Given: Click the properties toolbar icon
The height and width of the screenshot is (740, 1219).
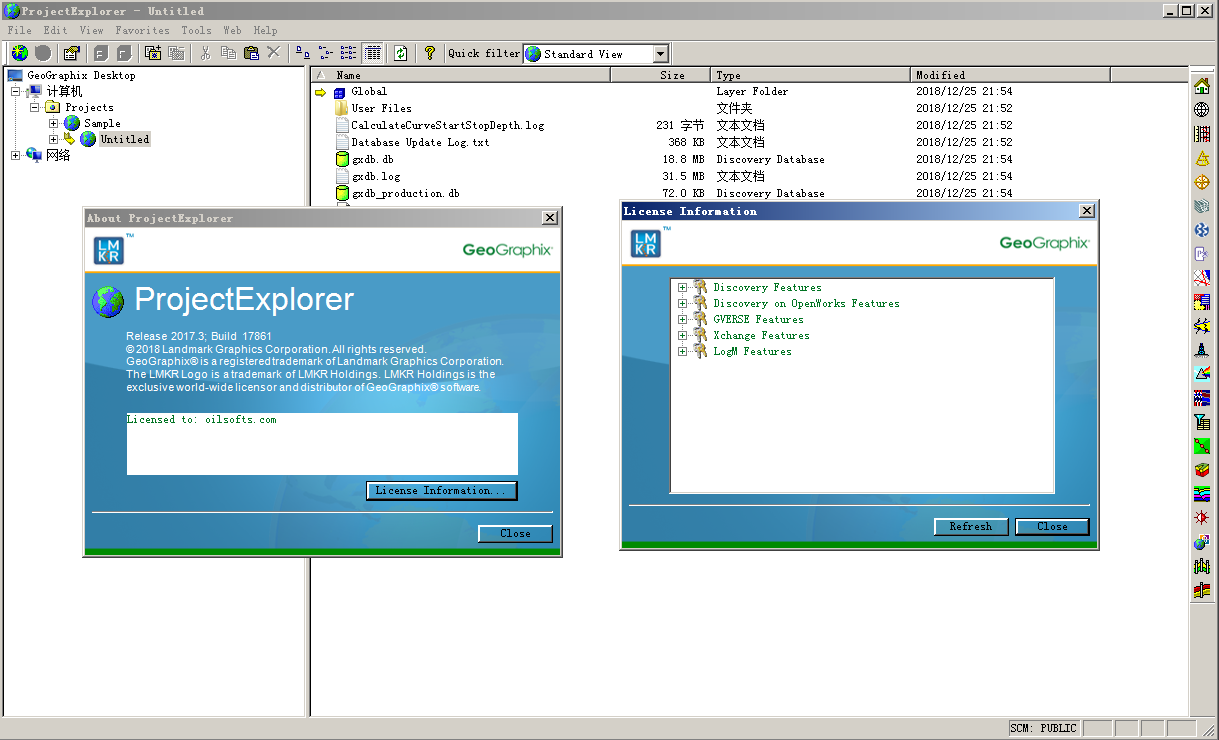Looking at the screenshot, I should pos(72,53).
